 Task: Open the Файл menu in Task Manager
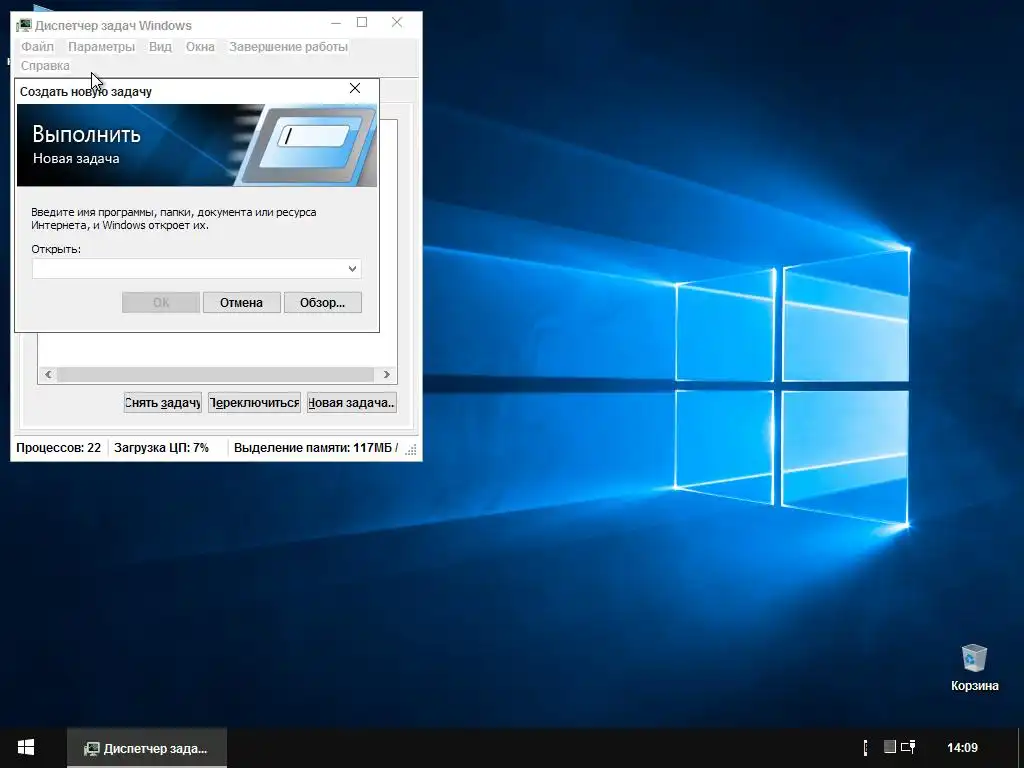pyautogui.click(x=37, y=47)
